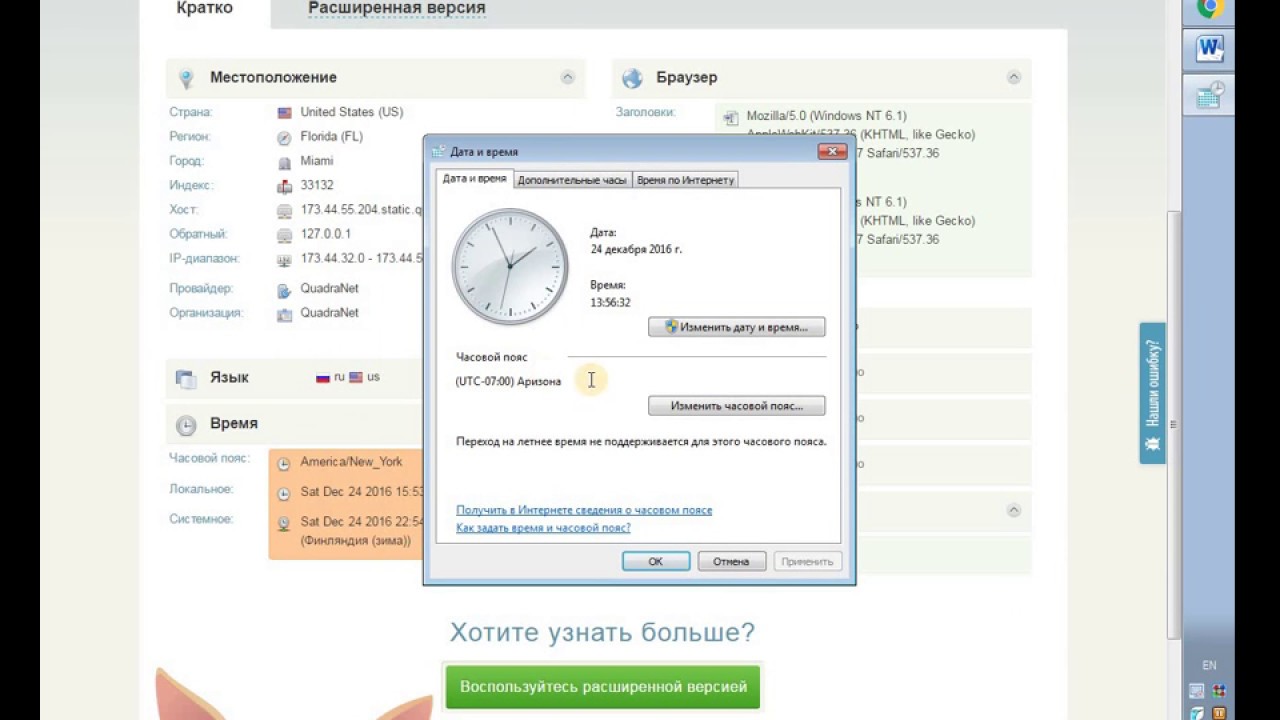The width and height of the screenshot is (1280, 720).
Task: Close the Дата и время dialog
Action: tap(833, 151)
